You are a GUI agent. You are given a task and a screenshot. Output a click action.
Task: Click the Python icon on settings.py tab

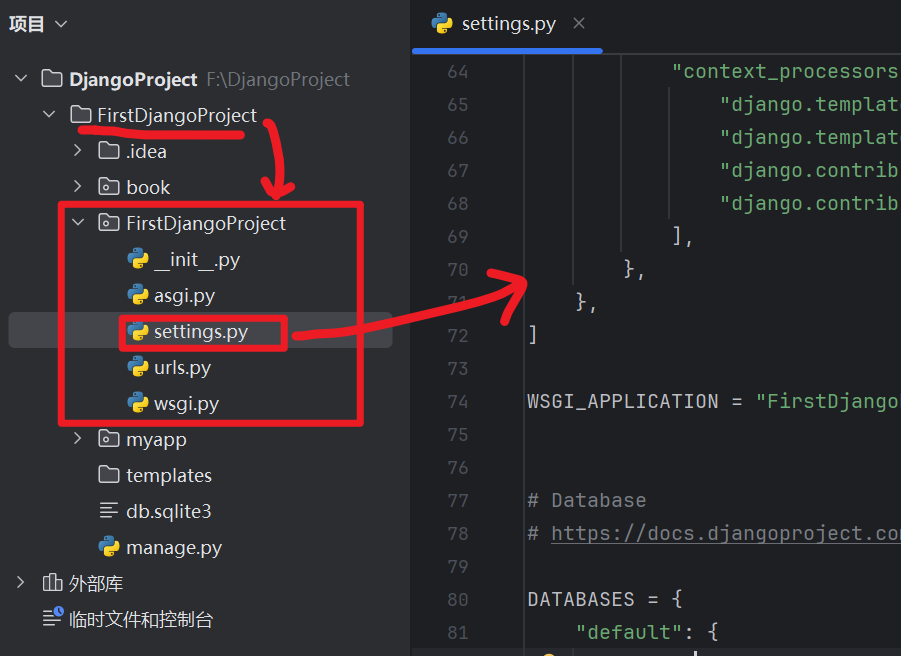pyautogui.click(x=442, y=24)
